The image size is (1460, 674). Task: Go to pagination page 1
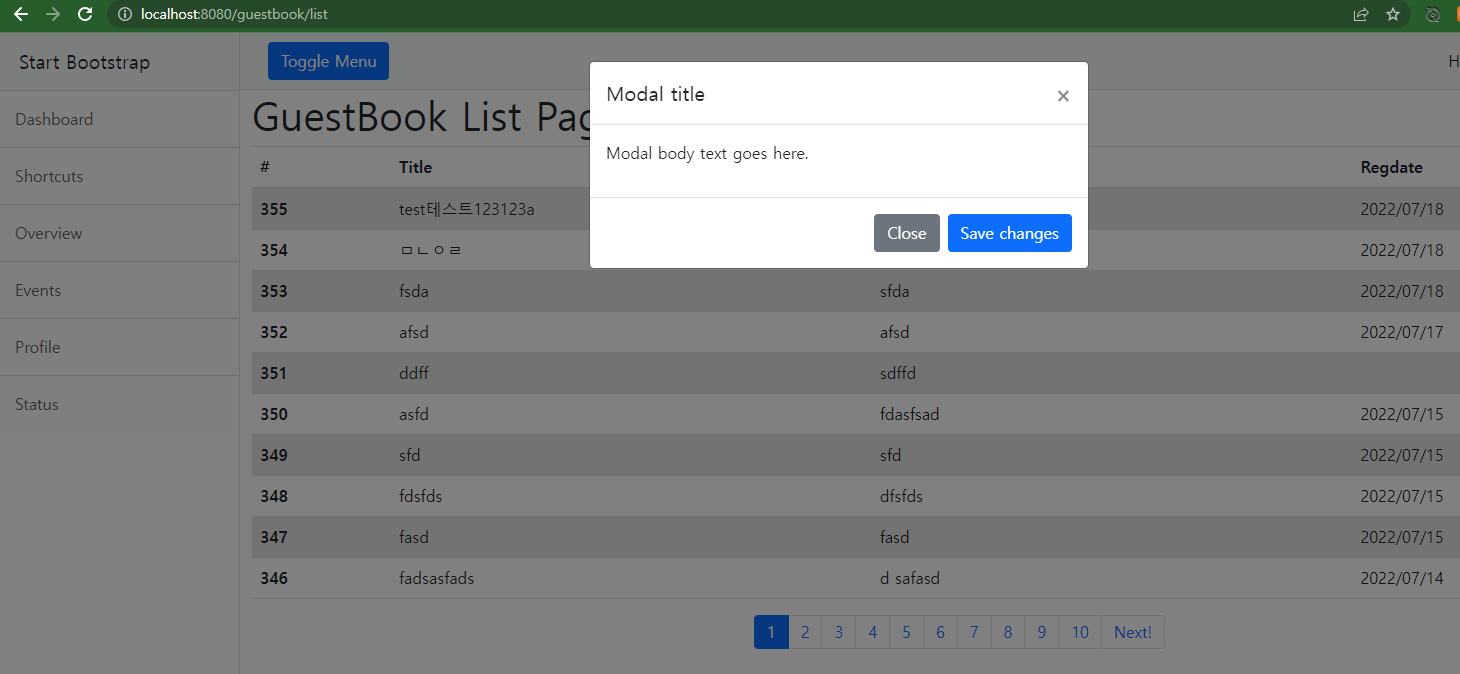point(771,632)
